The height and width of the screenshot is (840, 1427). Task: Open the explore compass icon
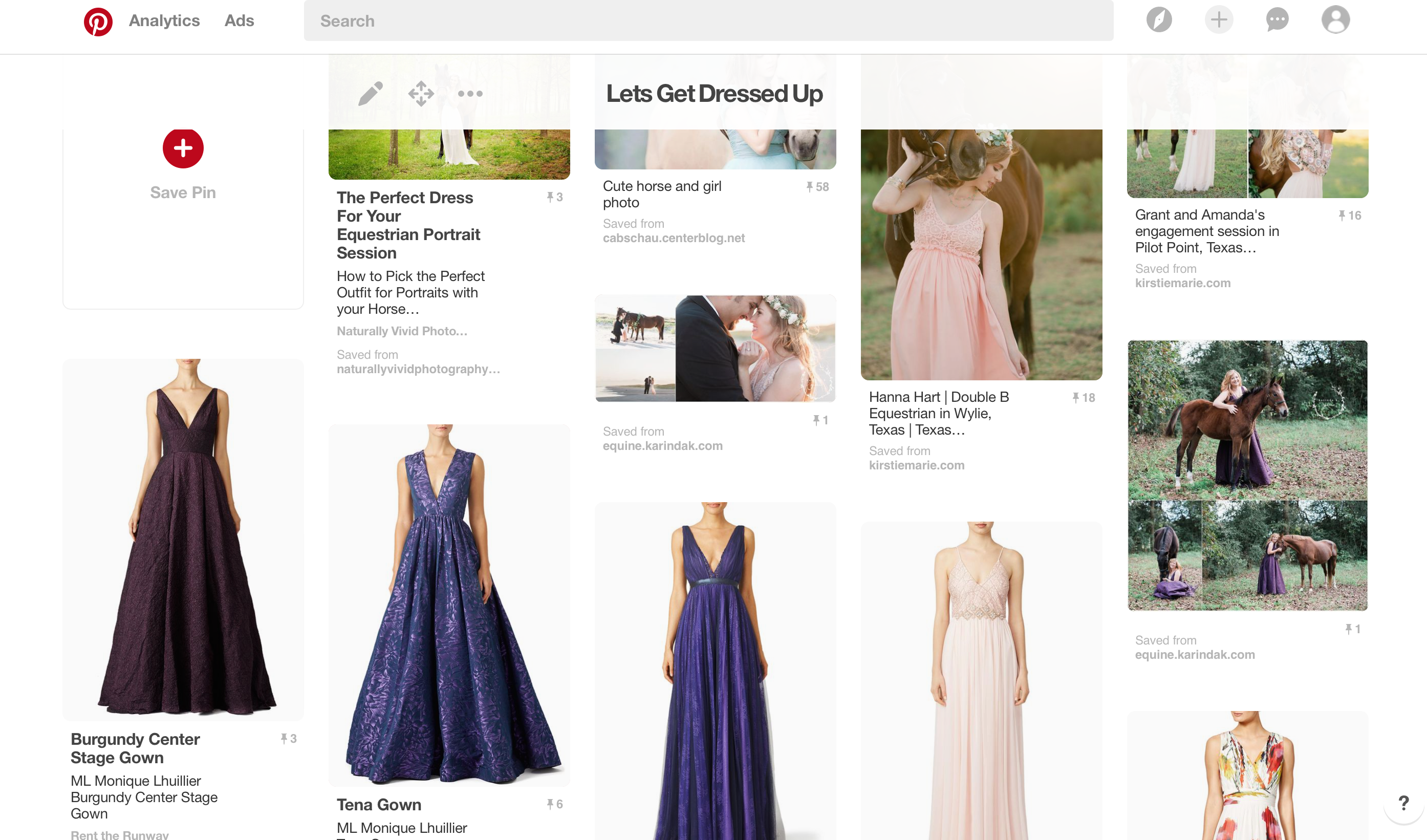pyautogui.click(x=1159, y=20)
